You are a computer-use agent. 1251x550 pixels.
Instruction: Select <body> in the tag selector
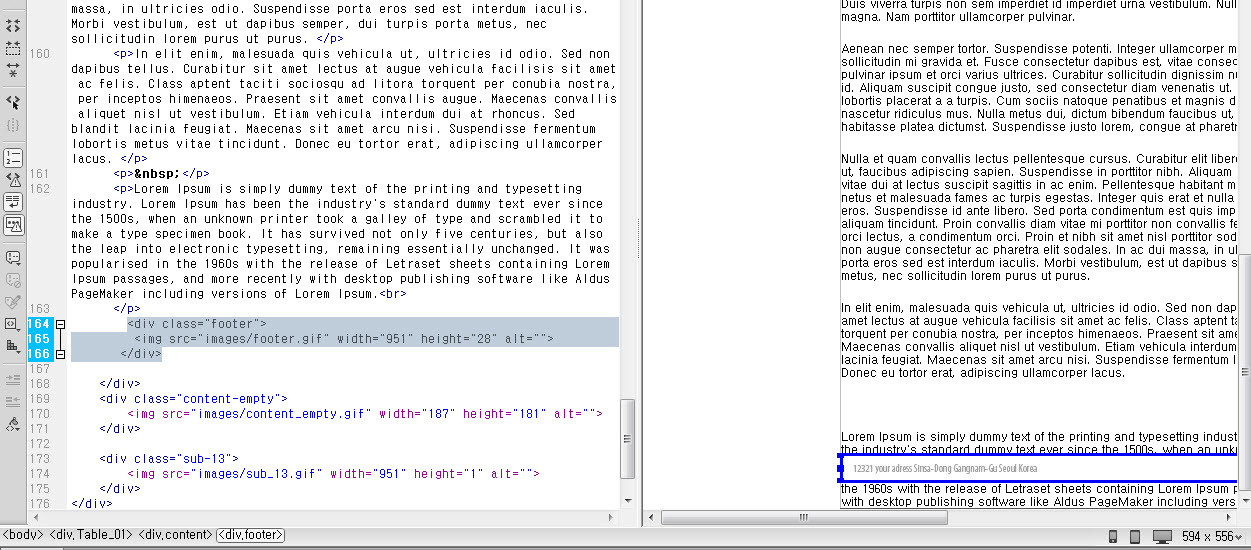click(x=24, y=535)
